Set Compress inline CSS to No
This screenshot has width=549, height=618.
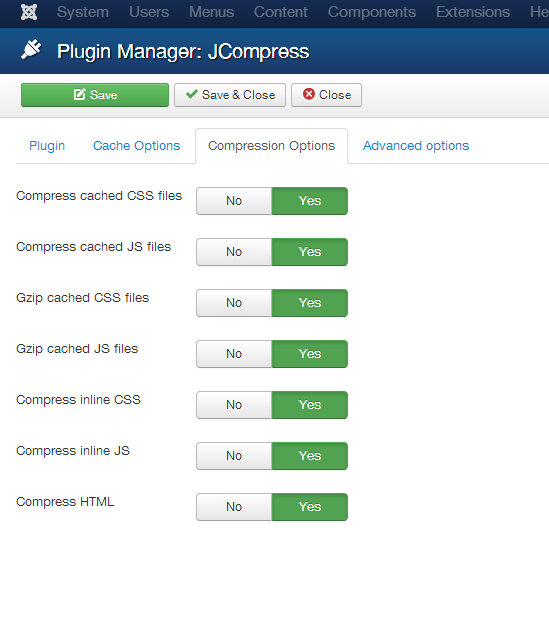click(234, 405)
